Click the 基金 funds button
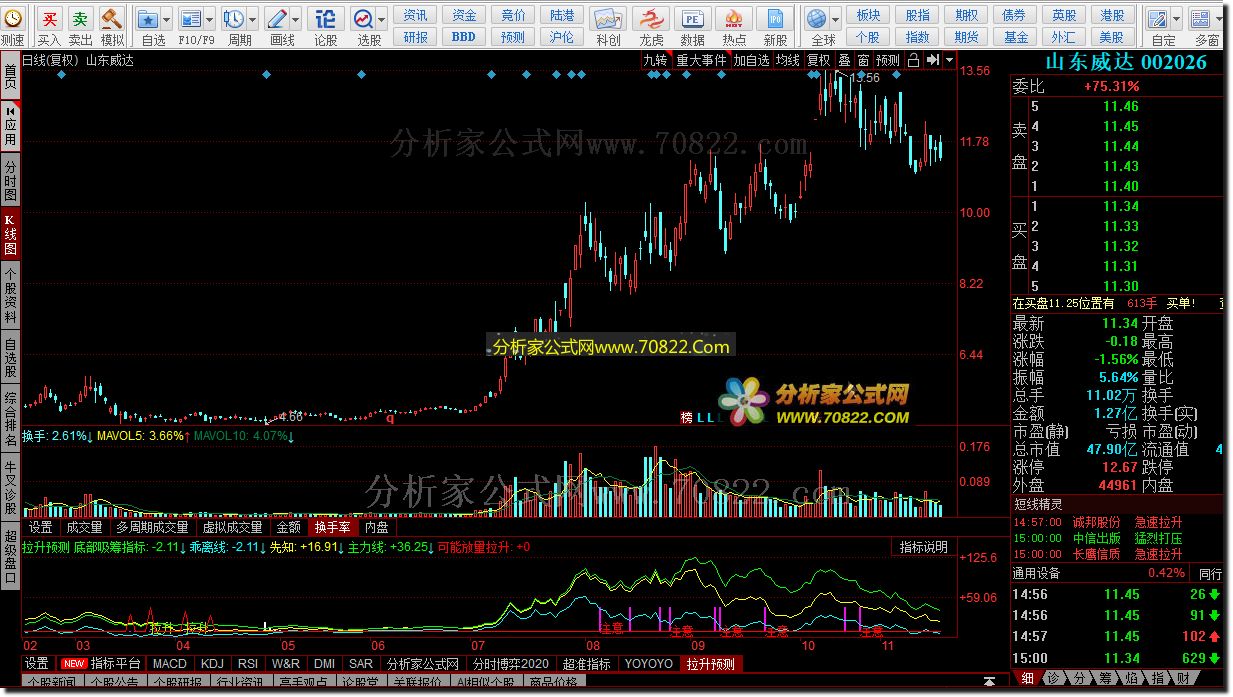 coord(1016,37)
